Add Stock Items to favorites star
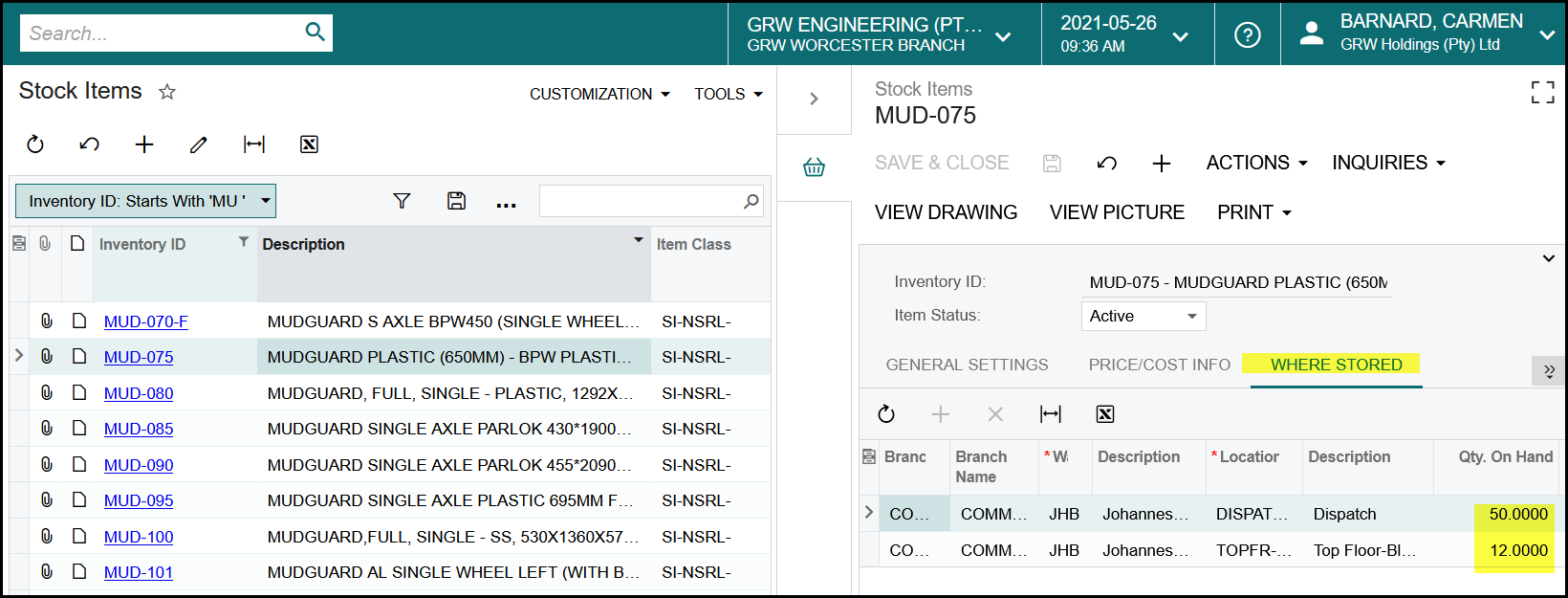Image resolution: width=1568 pixels, height=598 pixels. [x=167, y=92]
